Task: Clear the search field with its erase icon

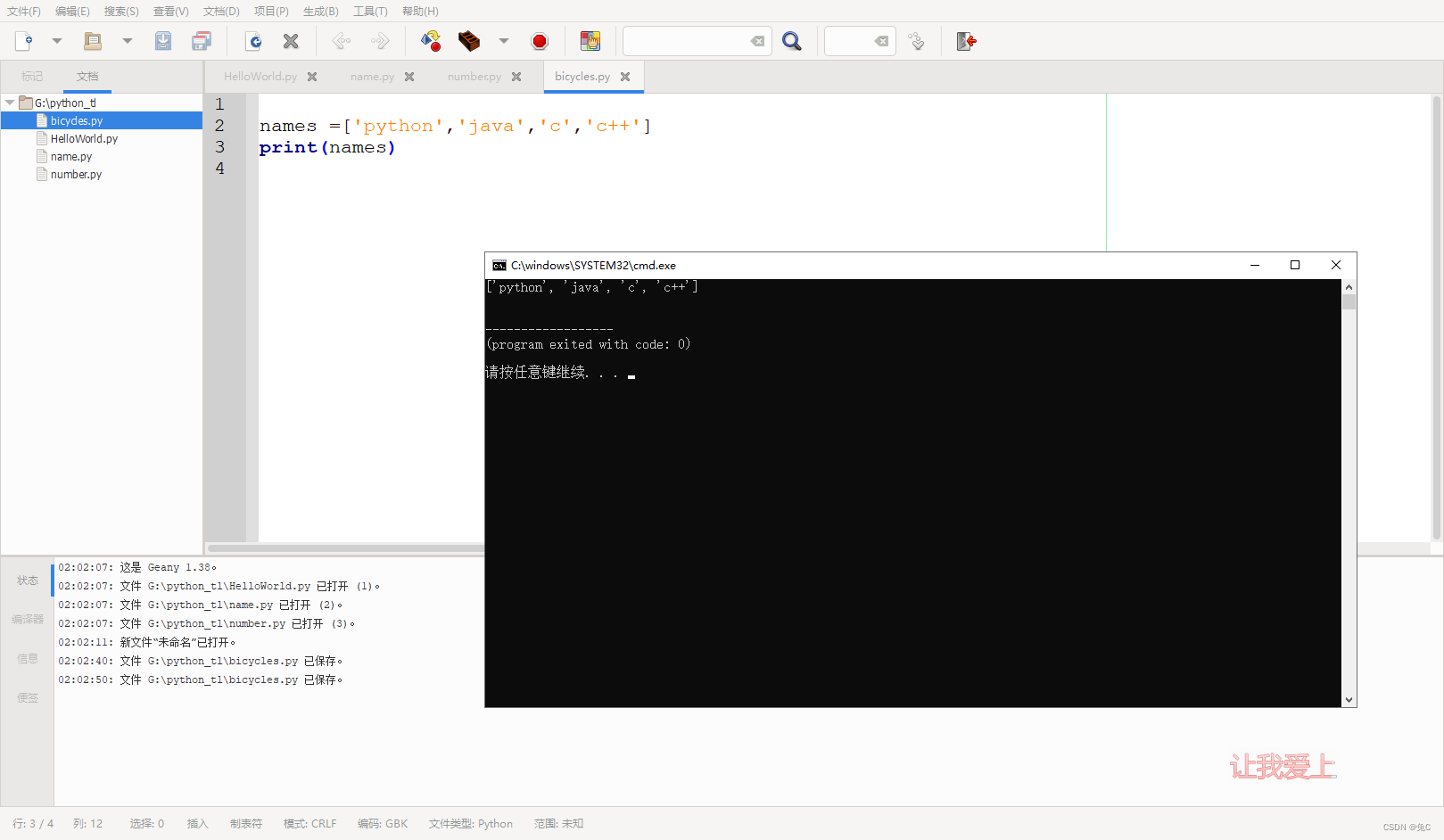Action: [757, 41]
